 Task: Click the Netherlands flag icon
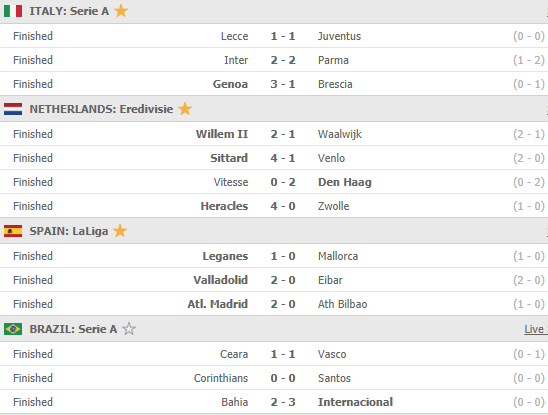(x=13, y=109)
